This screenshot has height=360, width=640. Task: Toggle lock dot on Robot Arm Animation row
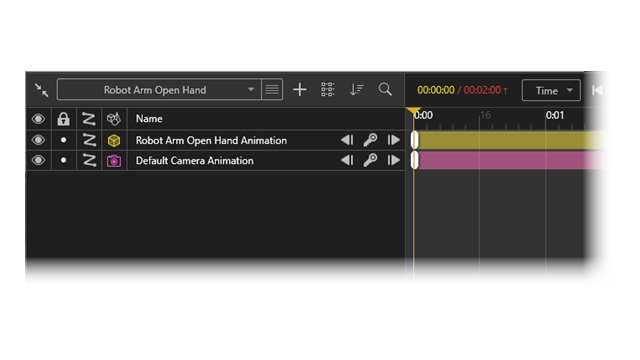[x=63, y=140]
